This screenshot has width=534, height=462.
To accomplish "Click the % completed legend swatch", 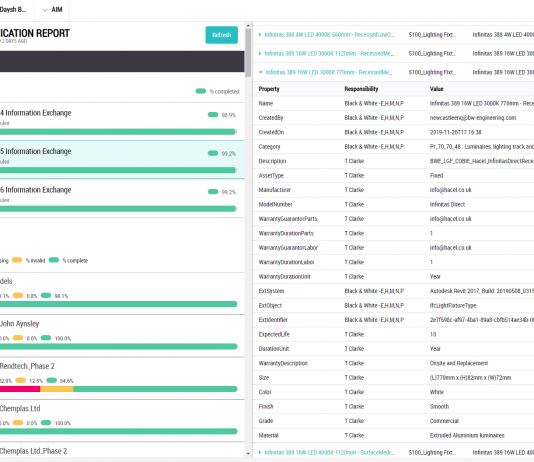I will [x=201, y=91].
